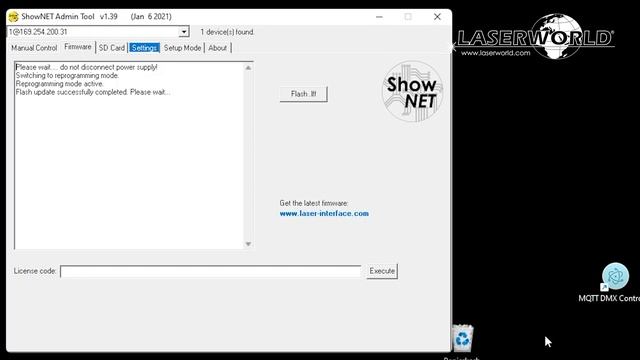Viewport: 640px width, 360px height.
Task: Go to the Setup Mode tab
Action: pyautogui.click(x=182, y=48)
